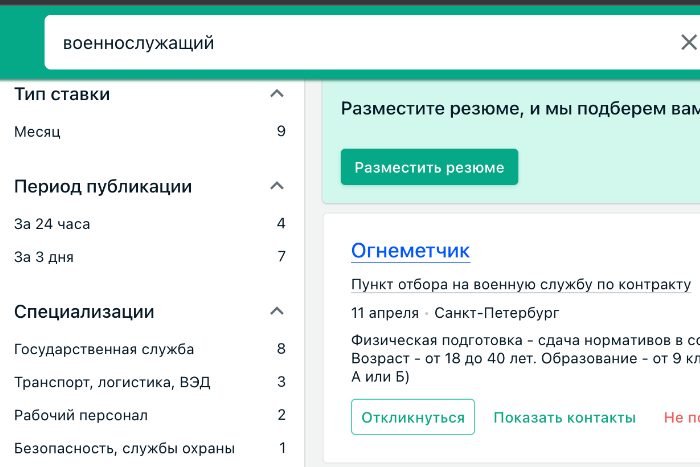
Task: Filter vacancies published За 24 часа
Action: click(x=52, y=224)
